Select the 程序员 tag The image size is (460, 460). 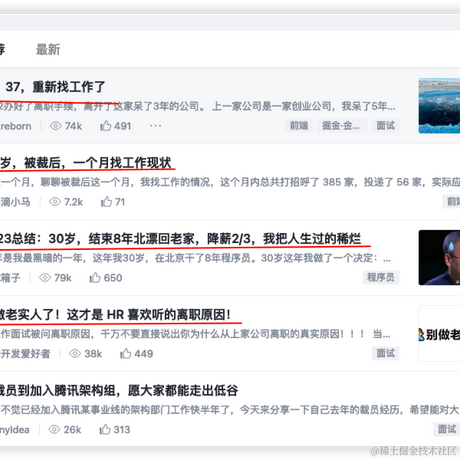click(x=381, y=277)
